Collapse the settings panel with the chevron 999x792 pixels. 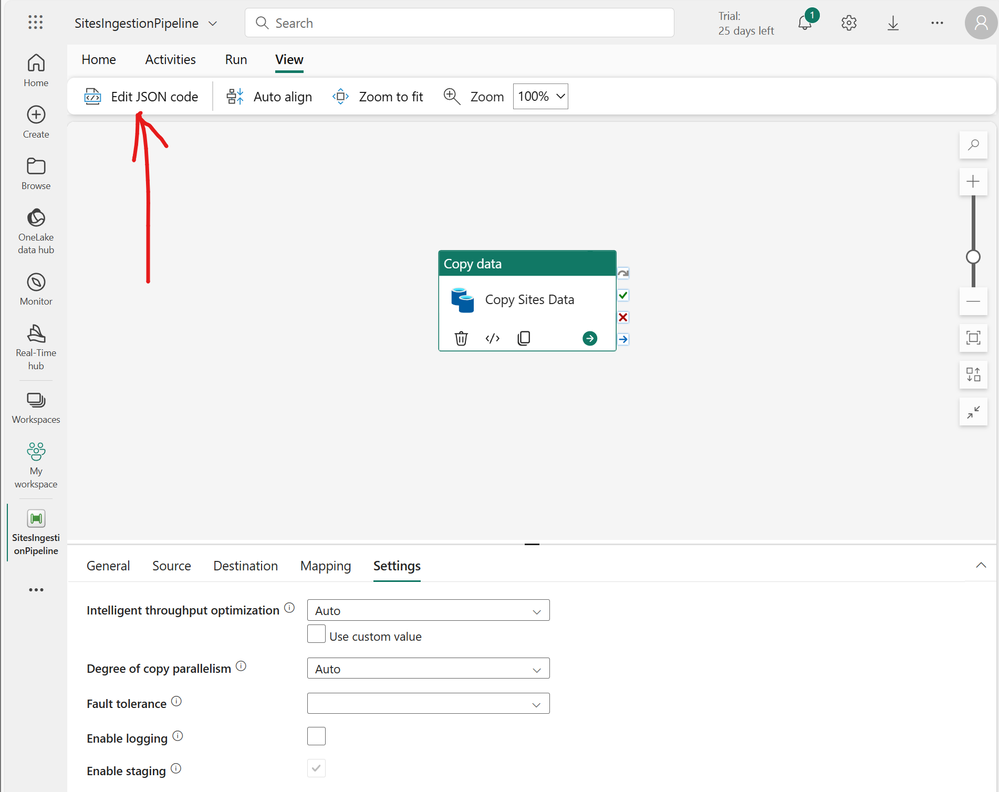(x=980, y=565)
